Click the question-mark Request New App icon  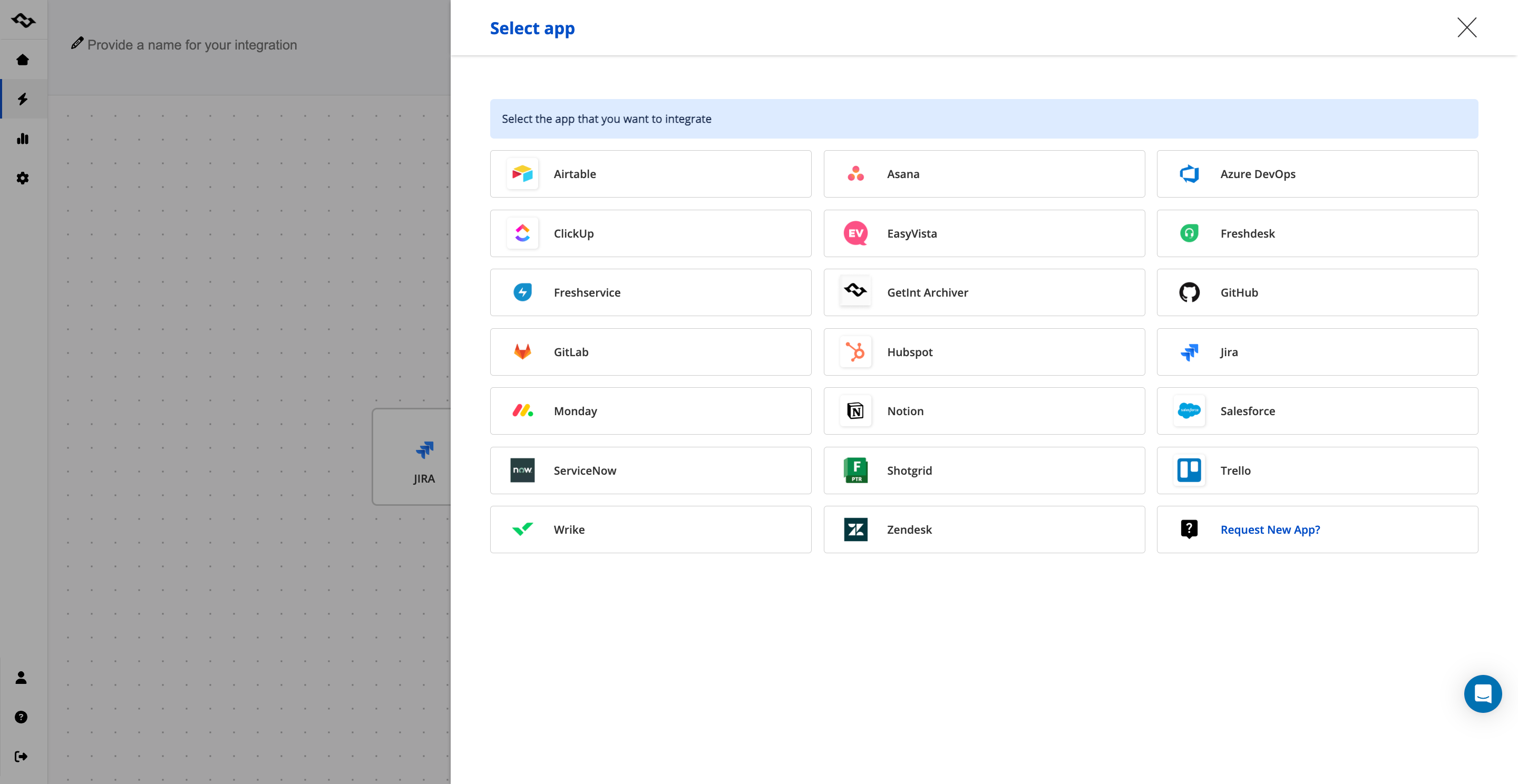[x=1189, y=529]
